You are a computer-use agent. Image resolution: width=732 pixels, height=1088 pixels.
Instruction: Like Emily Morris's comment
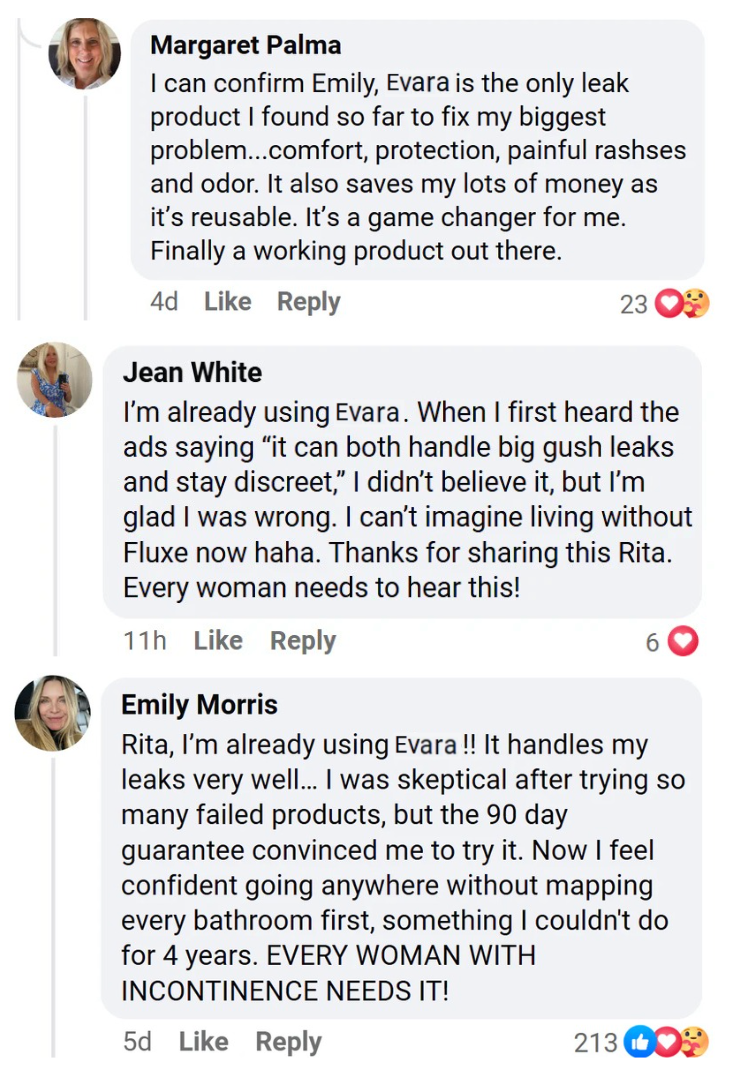pos(203,1042)
